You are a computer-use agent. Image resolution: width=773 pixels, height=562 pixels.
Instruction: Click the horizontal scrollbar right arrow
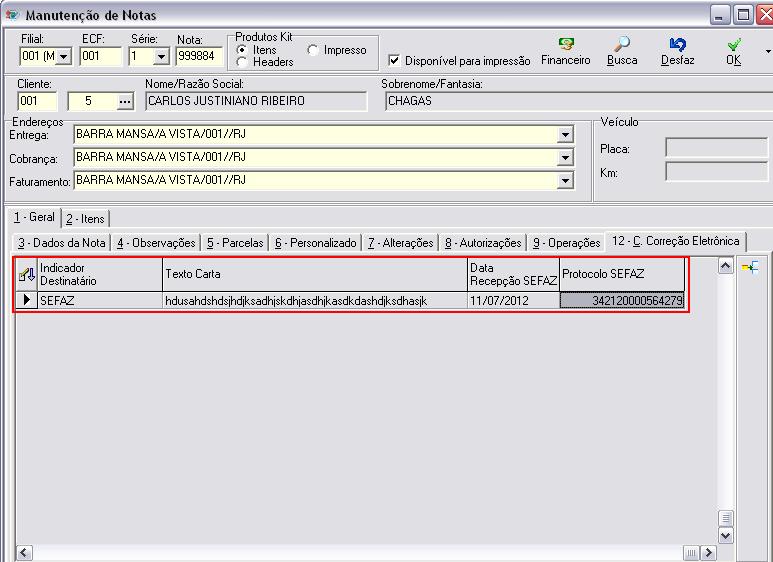pyautogui.click(x=709, y=553)
